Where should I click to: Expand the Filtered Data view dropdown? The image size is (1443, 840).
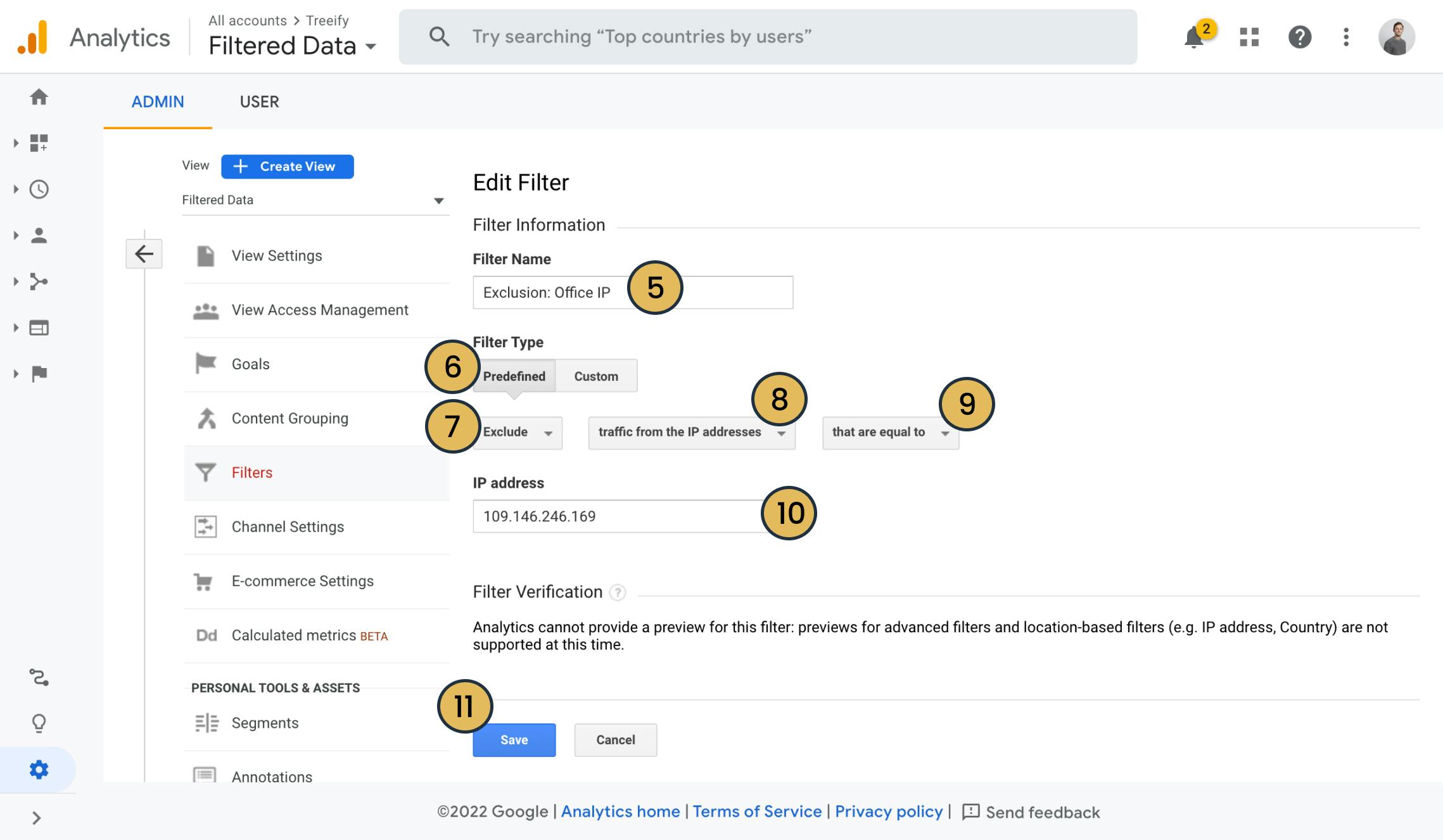pyautogui.click(x=437, y=200)
